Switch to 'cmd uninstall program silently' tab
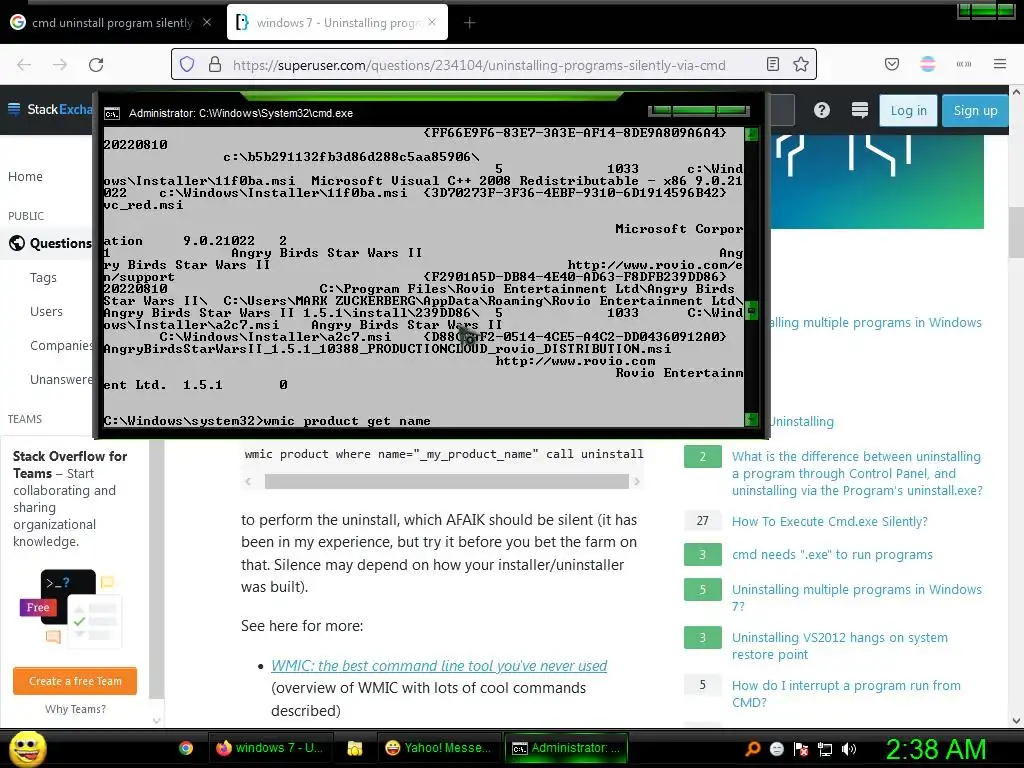Viewport: 1024px width, 768px height. (111, 23)
